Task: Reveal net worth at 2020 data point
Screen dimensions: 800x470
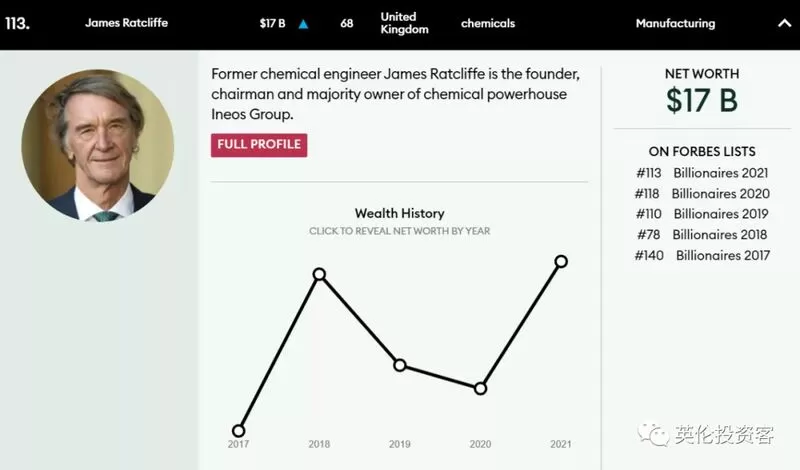Action: [x=480, y=389]
